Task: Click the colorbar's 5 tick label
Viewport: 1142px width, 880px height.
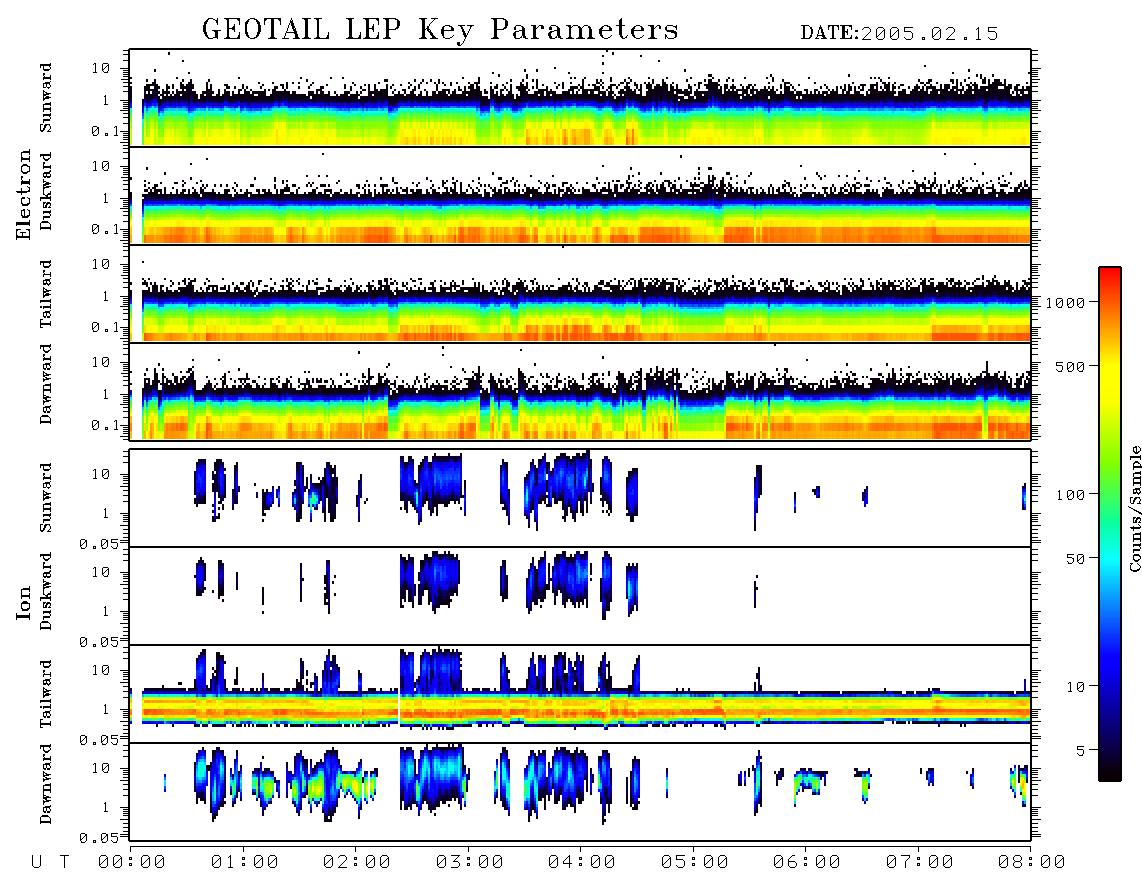Action: 1081,750
